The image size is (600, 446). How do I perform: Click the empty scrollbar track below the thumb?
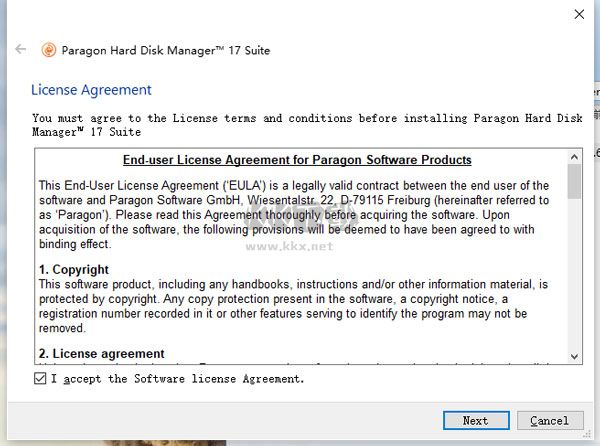click(x=574, y=280)
